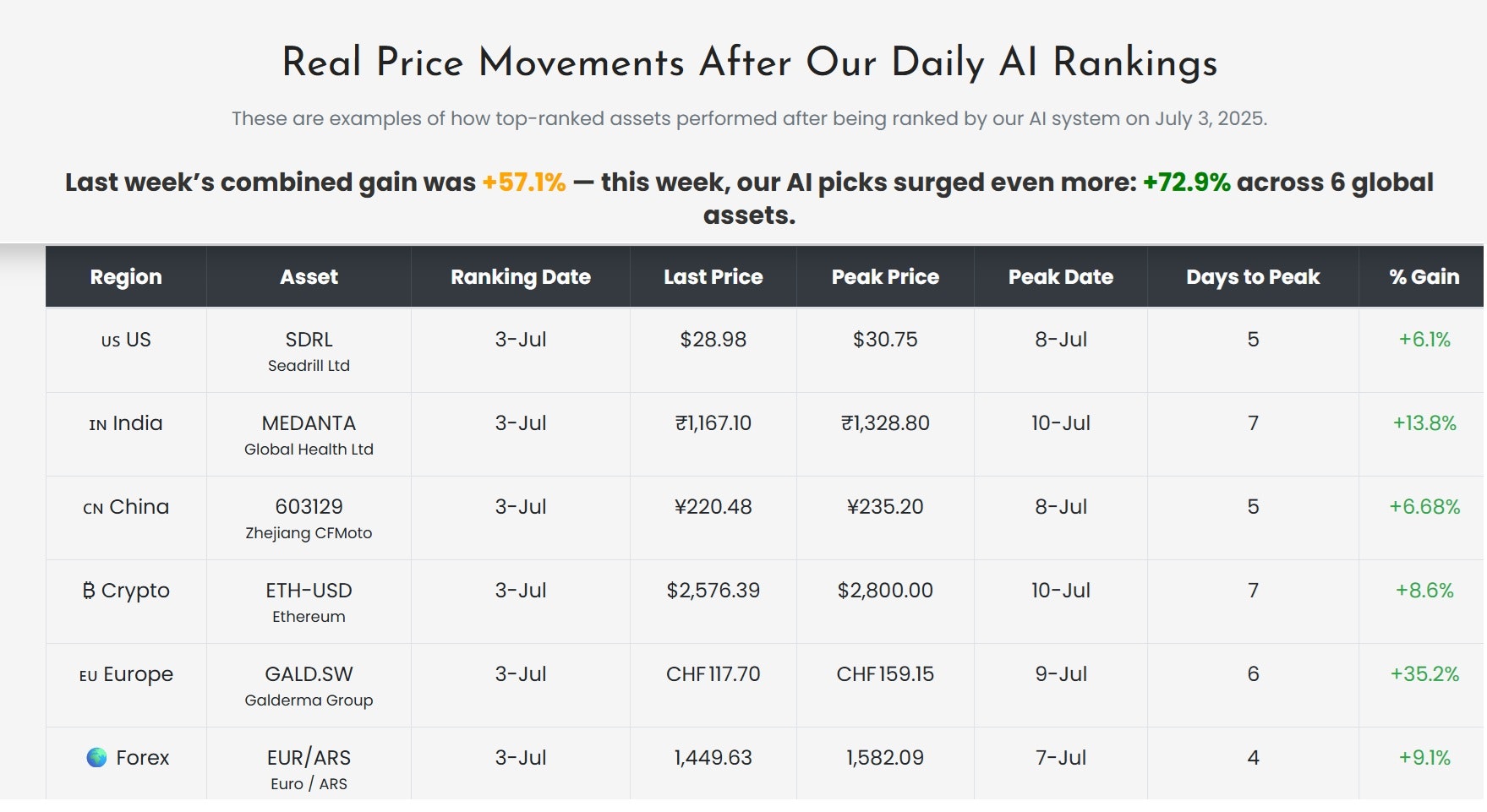Click the CN flag code beside China

click(93, 509)
